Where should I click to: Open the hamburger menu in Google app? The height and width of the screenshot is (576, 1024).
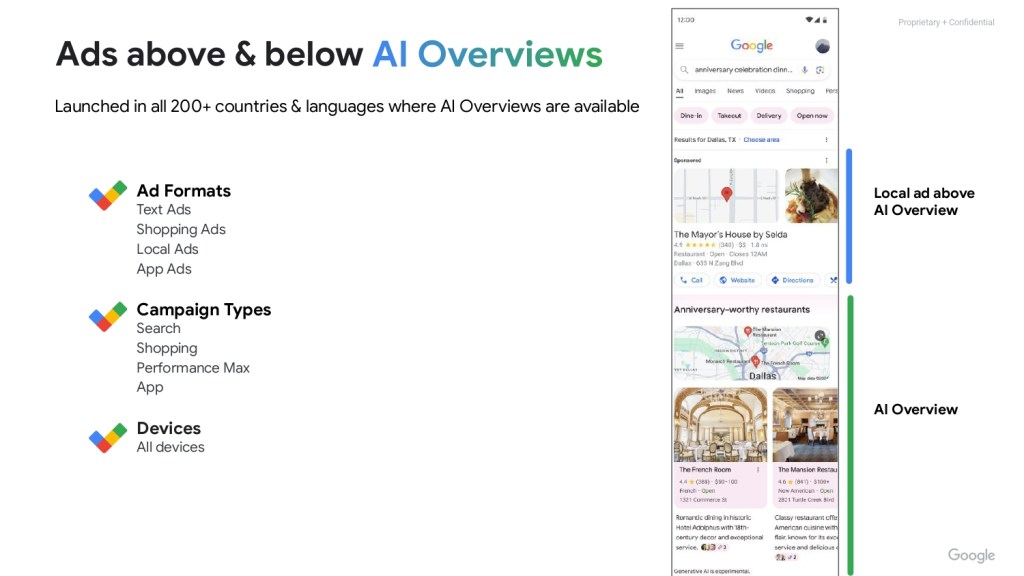(x=680, y=46)
